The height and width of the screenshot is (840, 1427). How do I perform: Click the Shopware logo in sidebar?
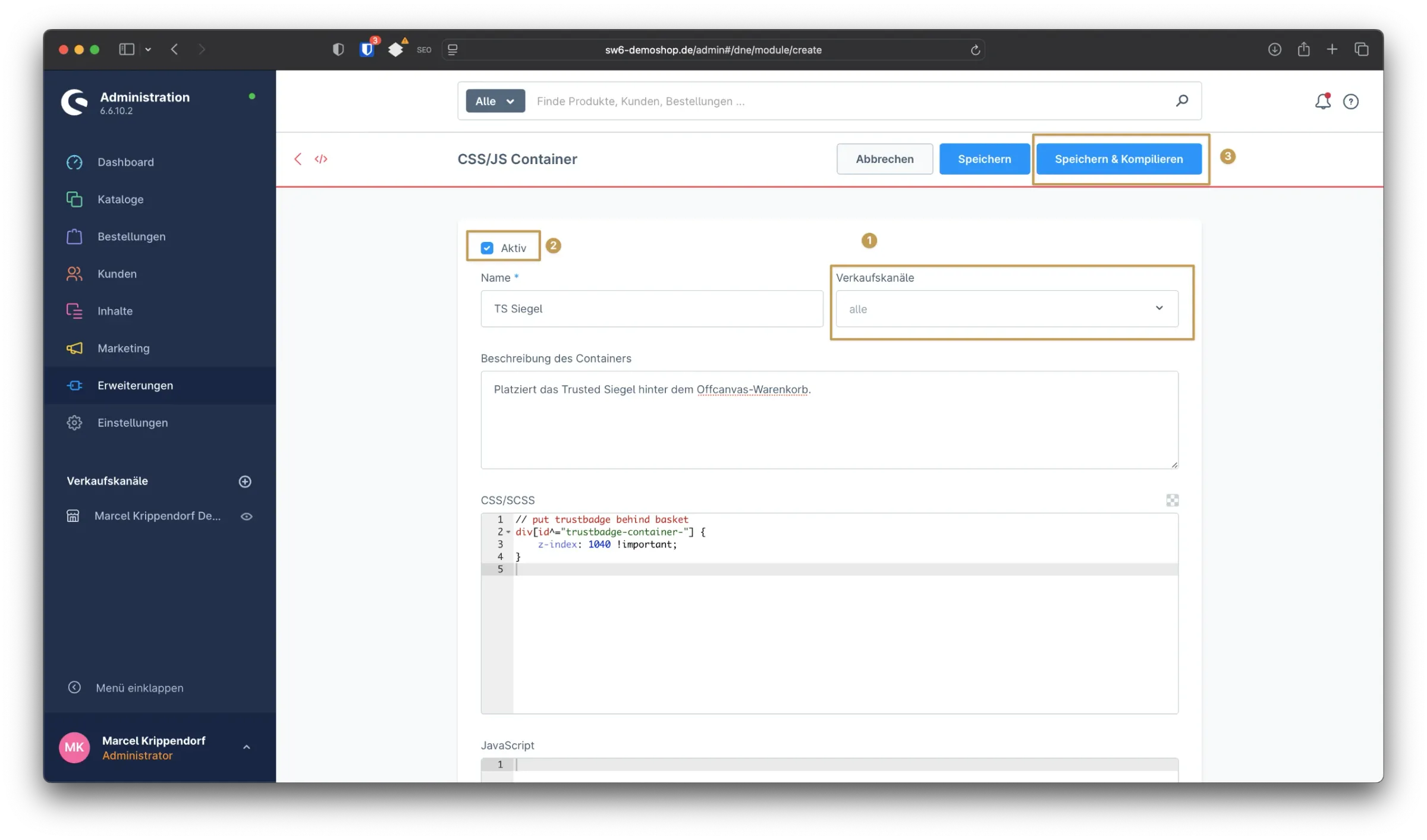tap(75, 102)
